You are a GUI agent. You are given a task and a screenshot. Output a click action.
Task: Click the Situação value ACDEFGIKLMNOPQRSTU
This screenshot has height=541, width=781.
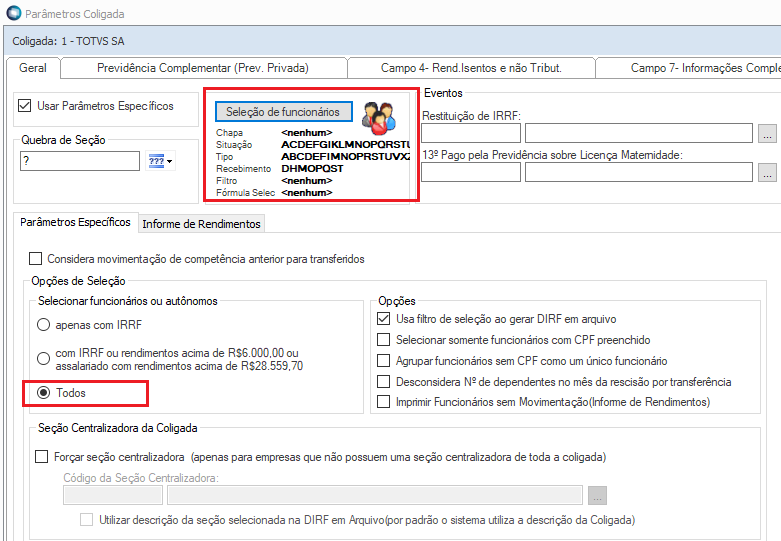(345, 144)
